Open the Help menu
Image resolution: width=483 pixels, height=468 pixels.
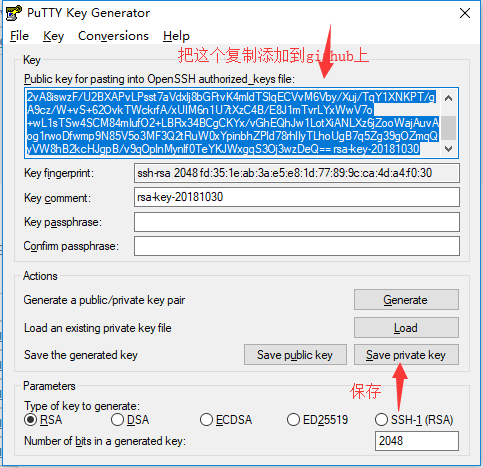point(176,36)
